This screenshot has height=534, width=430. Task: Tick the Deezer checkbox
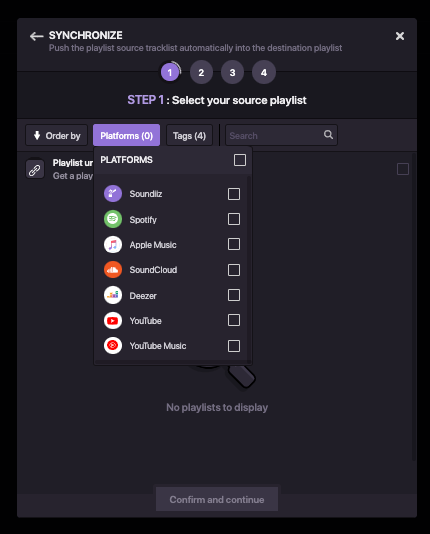(x=234, y=295)
